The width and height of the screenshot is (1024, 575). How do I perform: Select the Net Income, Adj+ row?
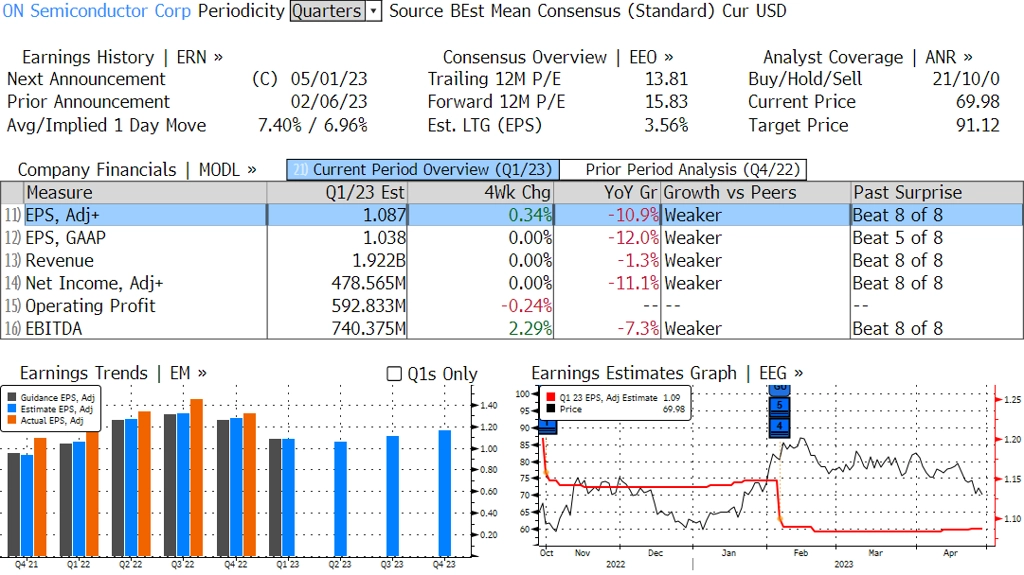512,284
